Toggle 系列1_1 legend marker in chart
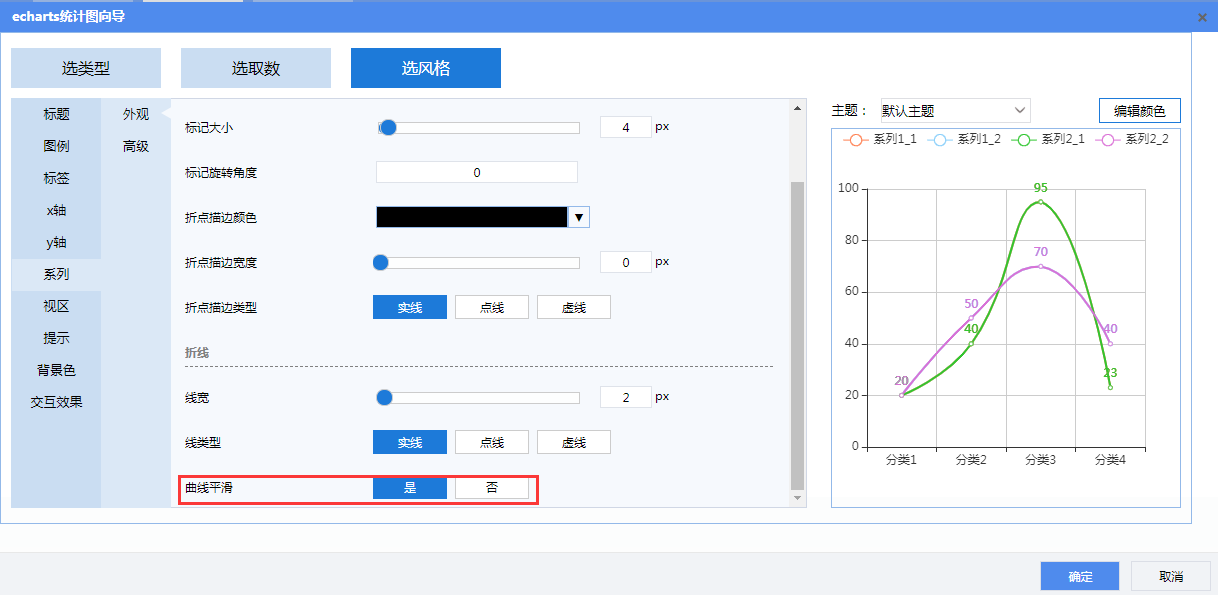 853,140
